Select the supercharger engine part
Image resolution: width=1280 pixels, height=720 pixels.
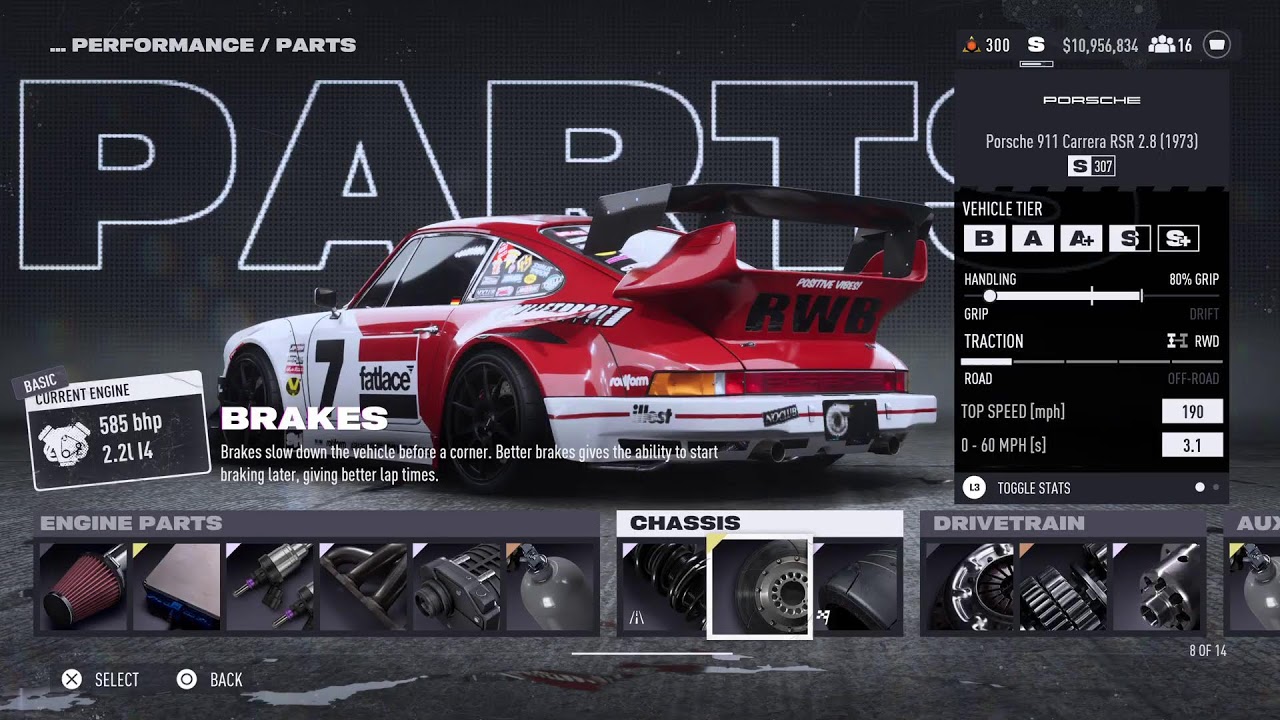coord(458,587)
